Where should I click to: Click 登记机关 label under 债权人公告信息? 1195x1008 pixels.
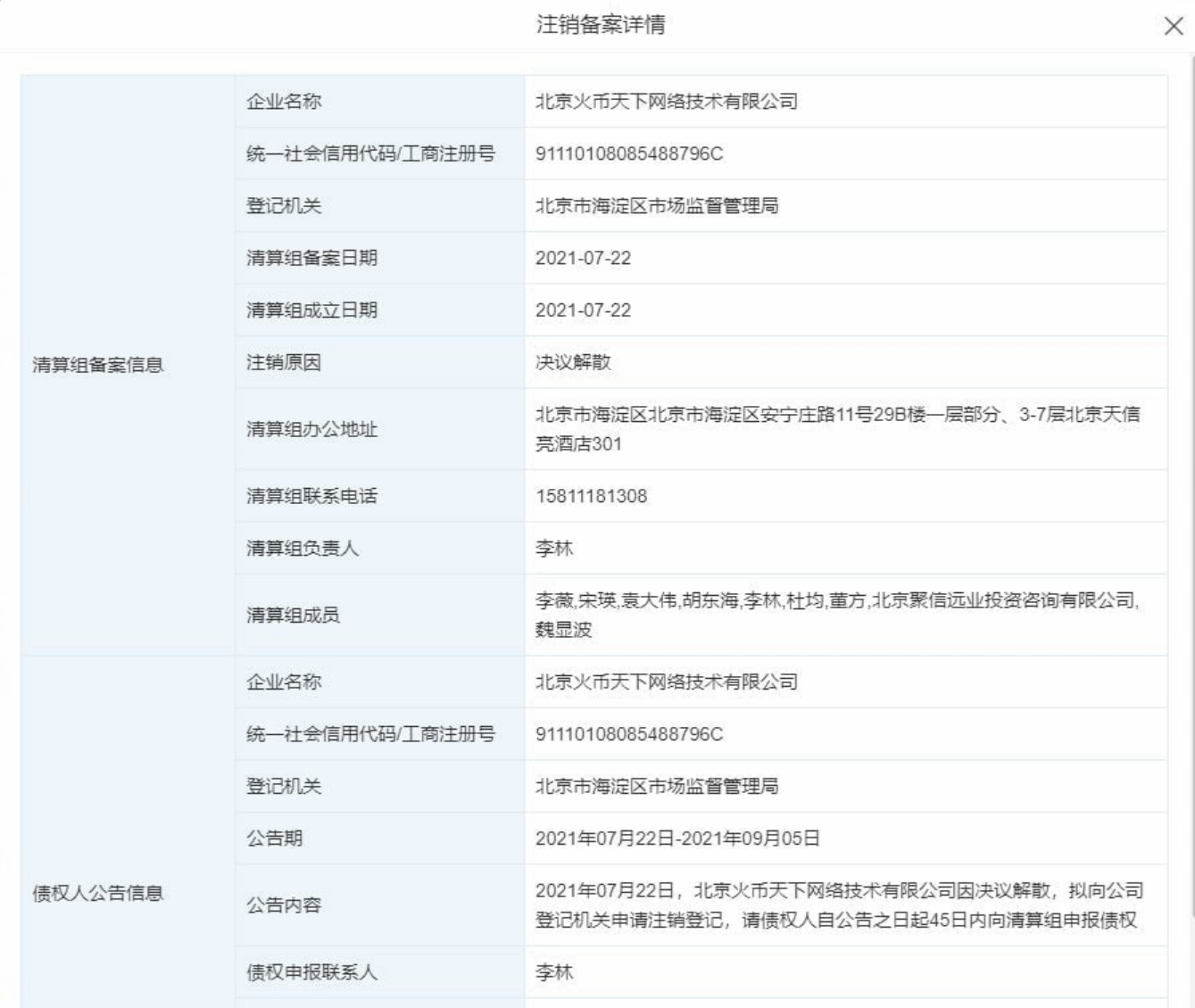pyautogui.click(x=284, y=786)
